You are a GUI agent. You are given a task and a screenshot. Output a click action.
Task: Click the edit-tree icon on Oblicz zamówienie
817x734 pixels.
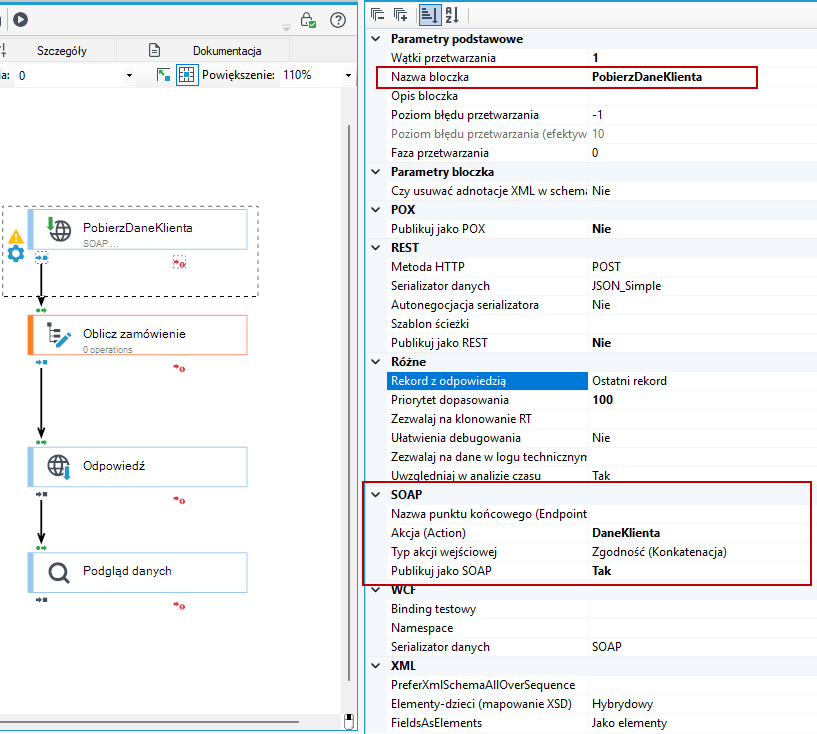click(59, 335)
